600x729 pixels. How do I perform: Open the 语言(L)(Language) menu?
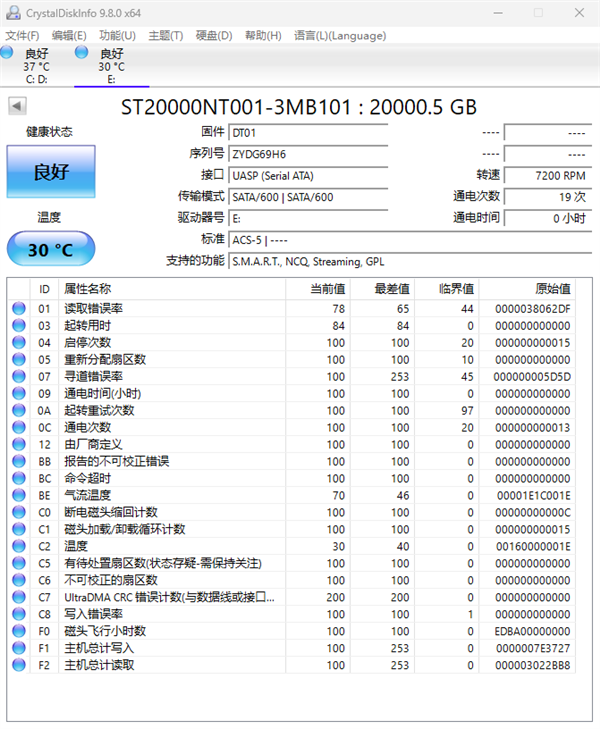(x=340, y=36)
